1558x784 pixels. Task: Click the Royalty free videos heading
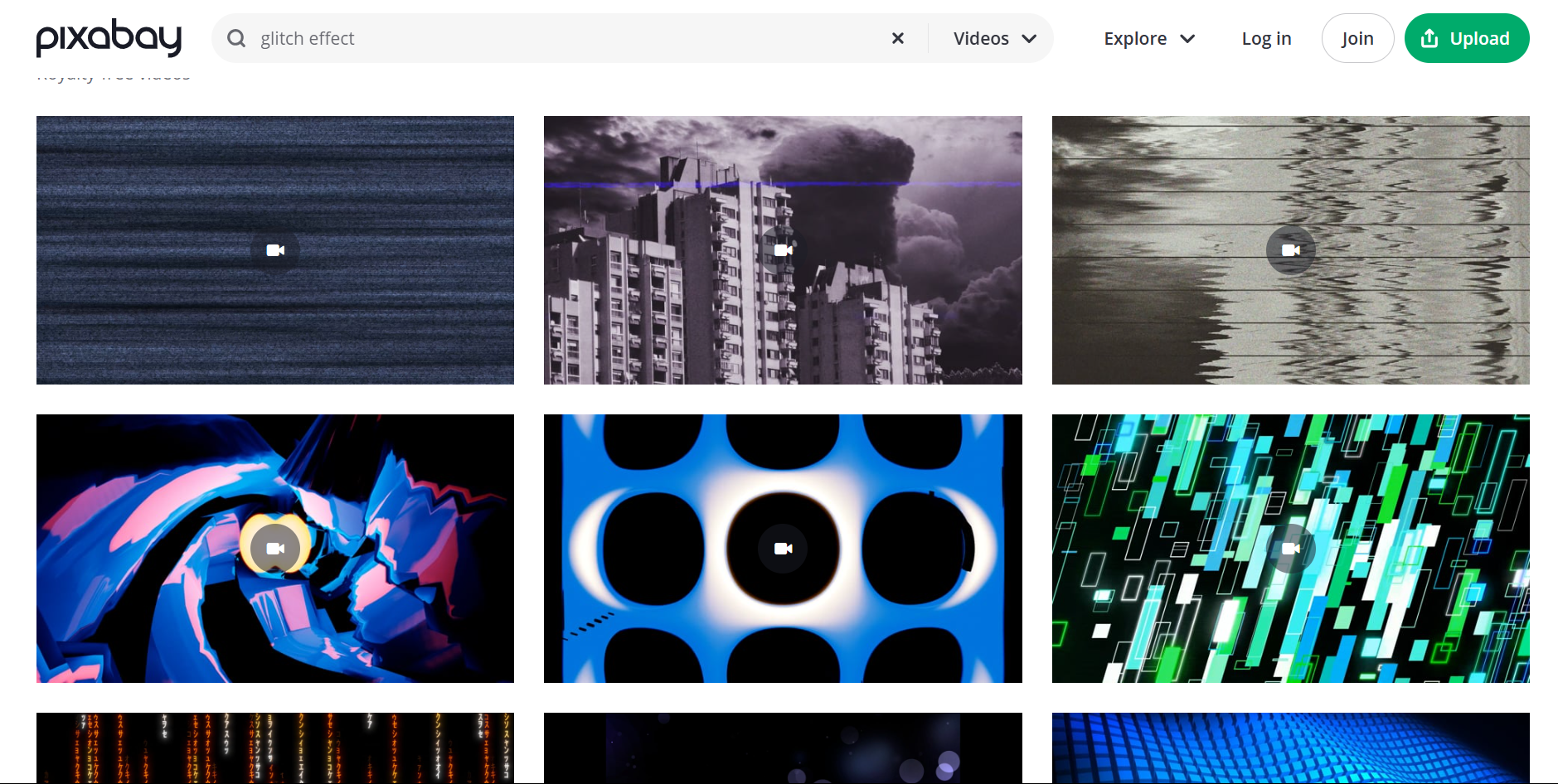tap(114, 74)
